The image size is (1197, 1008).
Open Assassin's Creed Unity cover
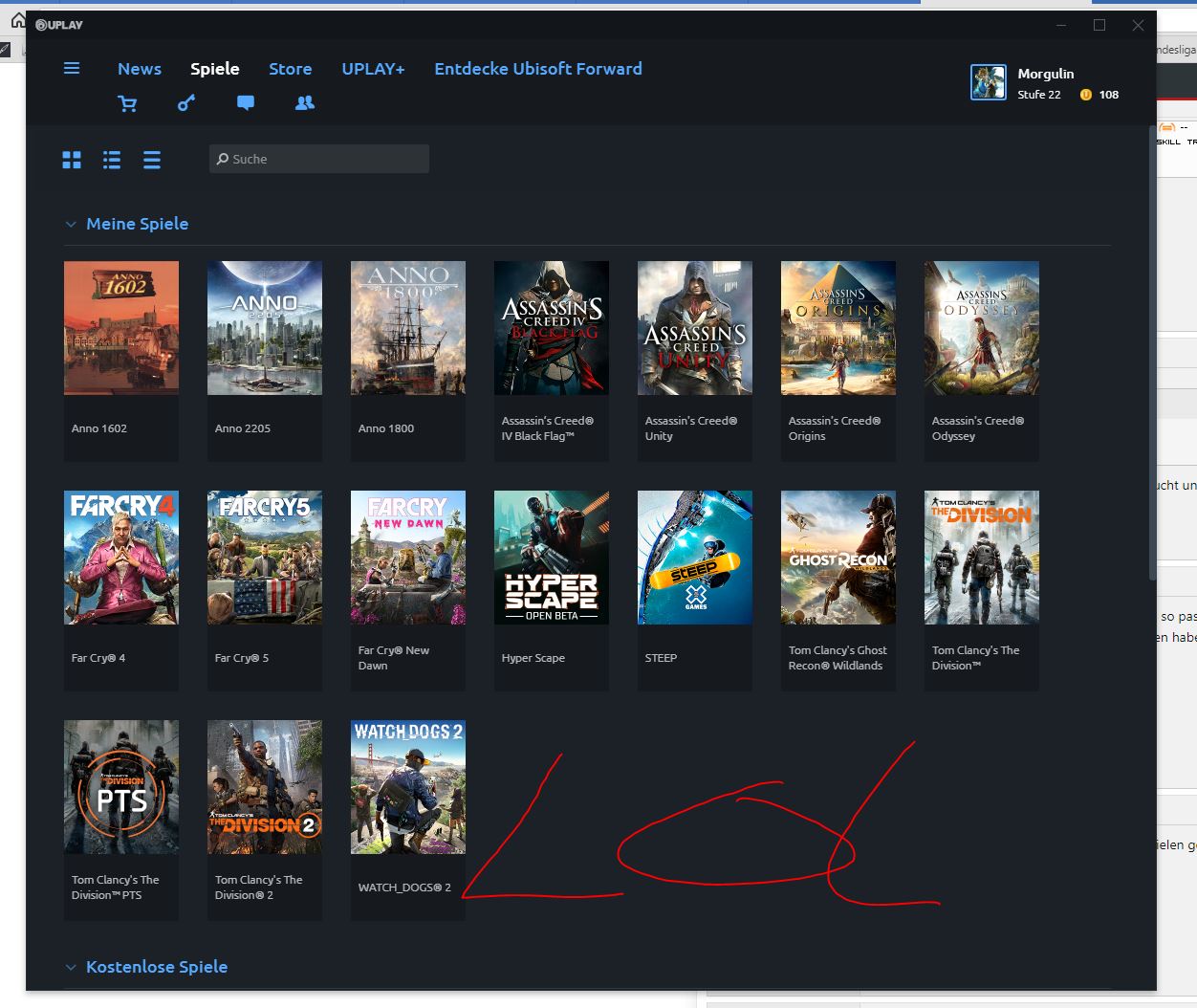coord(695,328)
